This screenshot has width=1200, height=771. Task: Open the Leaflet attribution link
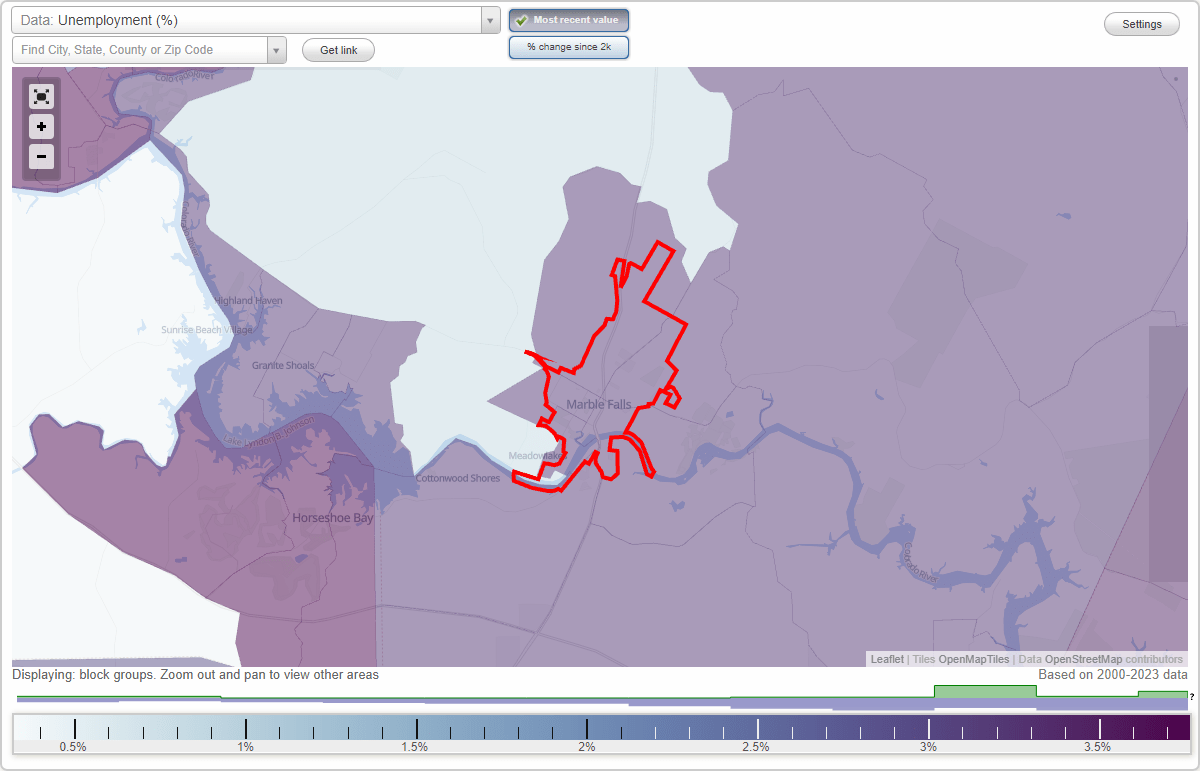point(886,659)
